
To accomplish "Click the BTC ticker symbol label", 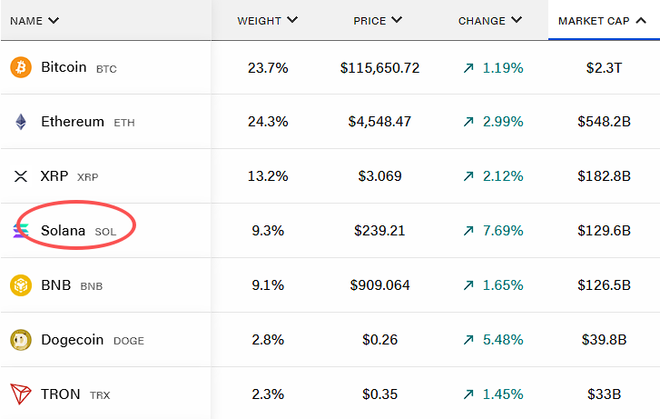I will 106,69.
